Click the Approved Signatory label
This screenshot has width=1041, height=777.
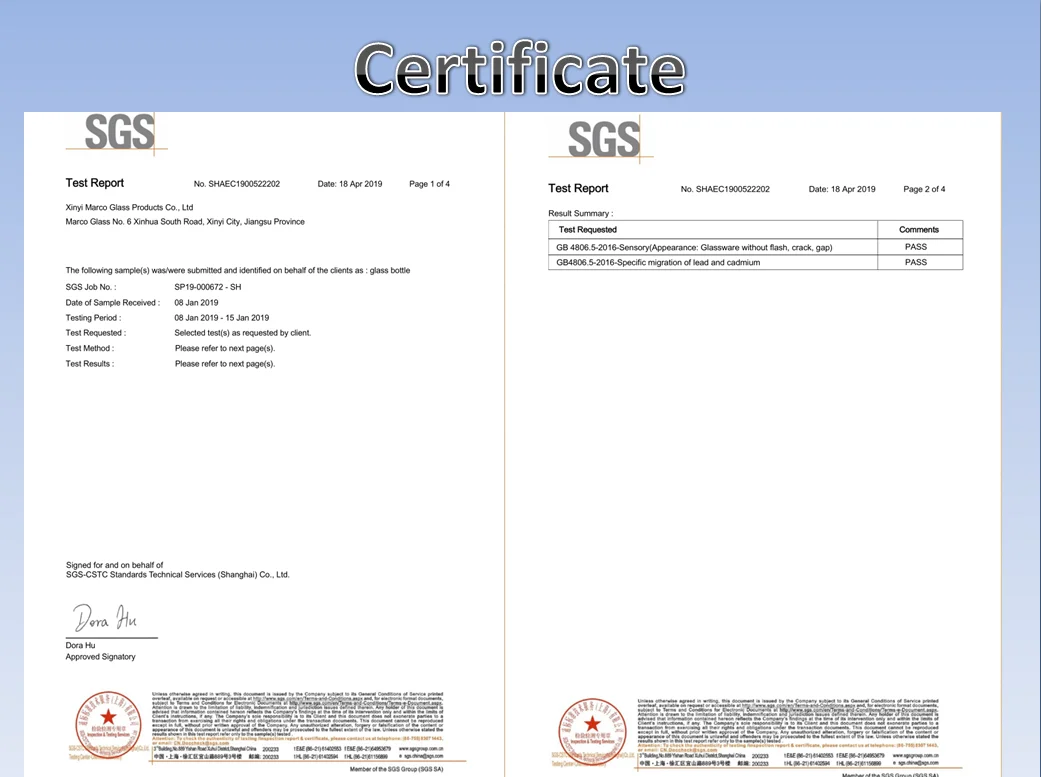point(100,657)
